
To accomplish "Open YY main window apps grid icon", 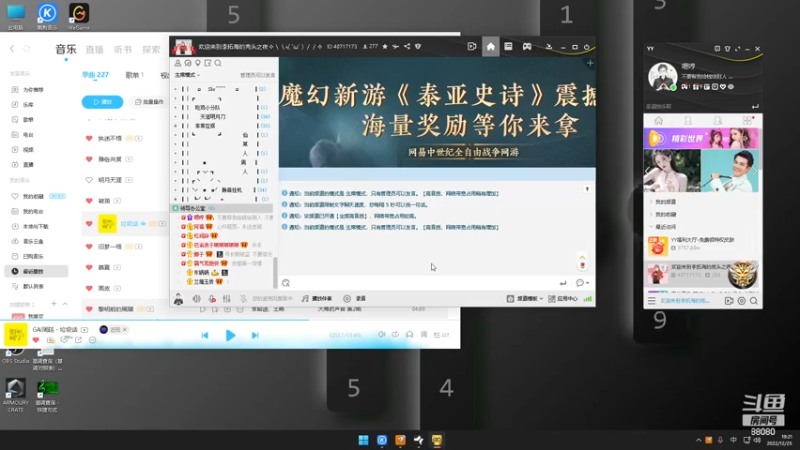I will pos(747,121).
